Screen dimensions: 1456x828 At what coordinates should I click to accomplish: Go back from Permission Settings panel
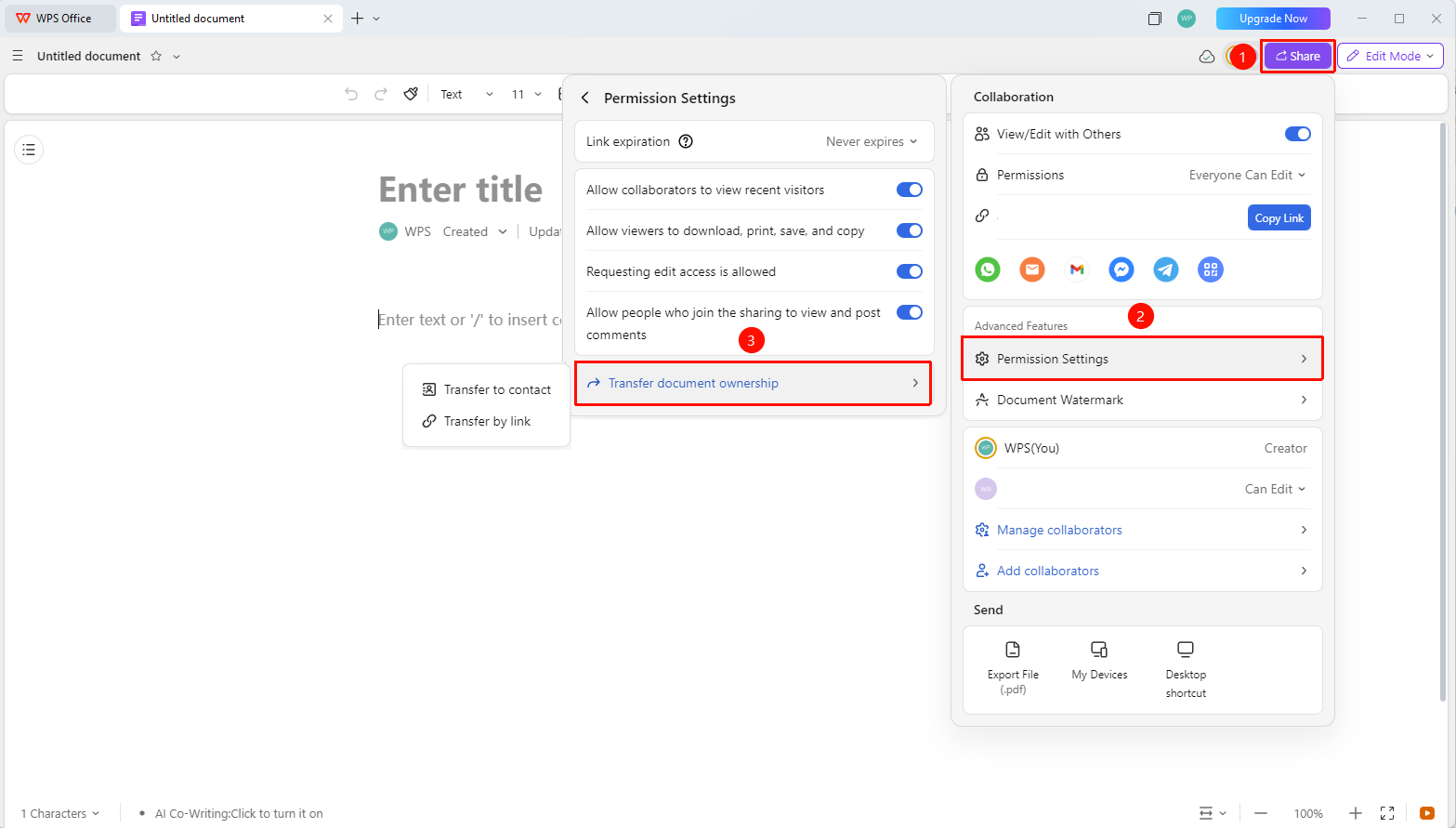point(585,98)
